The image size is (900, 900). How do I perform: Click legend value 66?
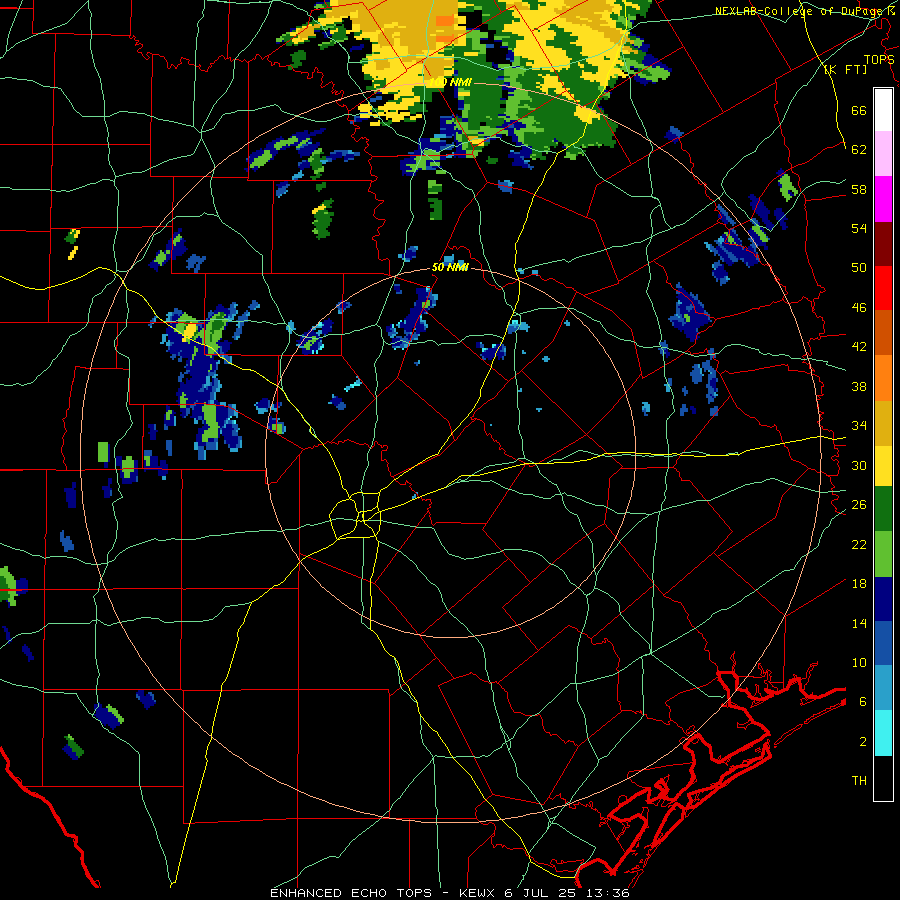point(859,110)
